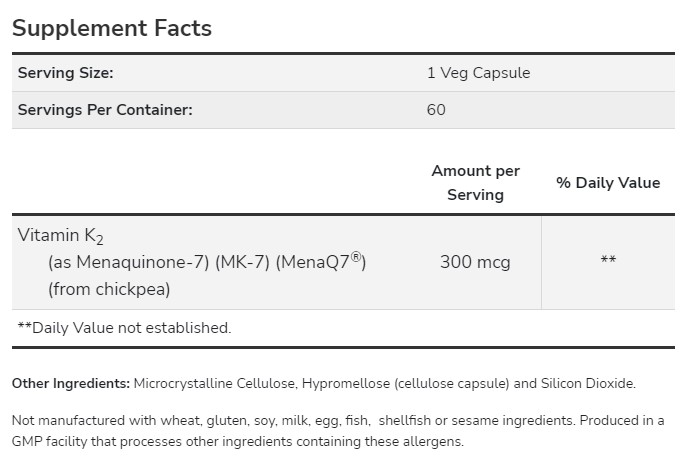Select the % Daily Value column header
This screenshot has height=461, width=684.
coord(608,183)
